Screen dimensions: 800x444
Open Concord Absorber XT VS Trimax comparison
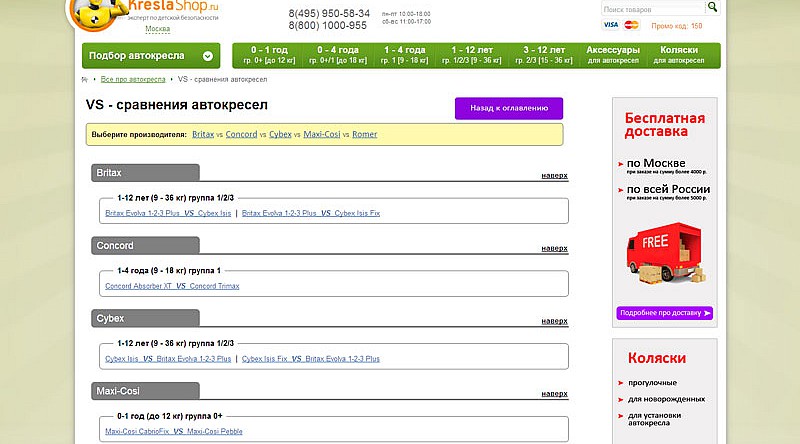pos(172,286)
